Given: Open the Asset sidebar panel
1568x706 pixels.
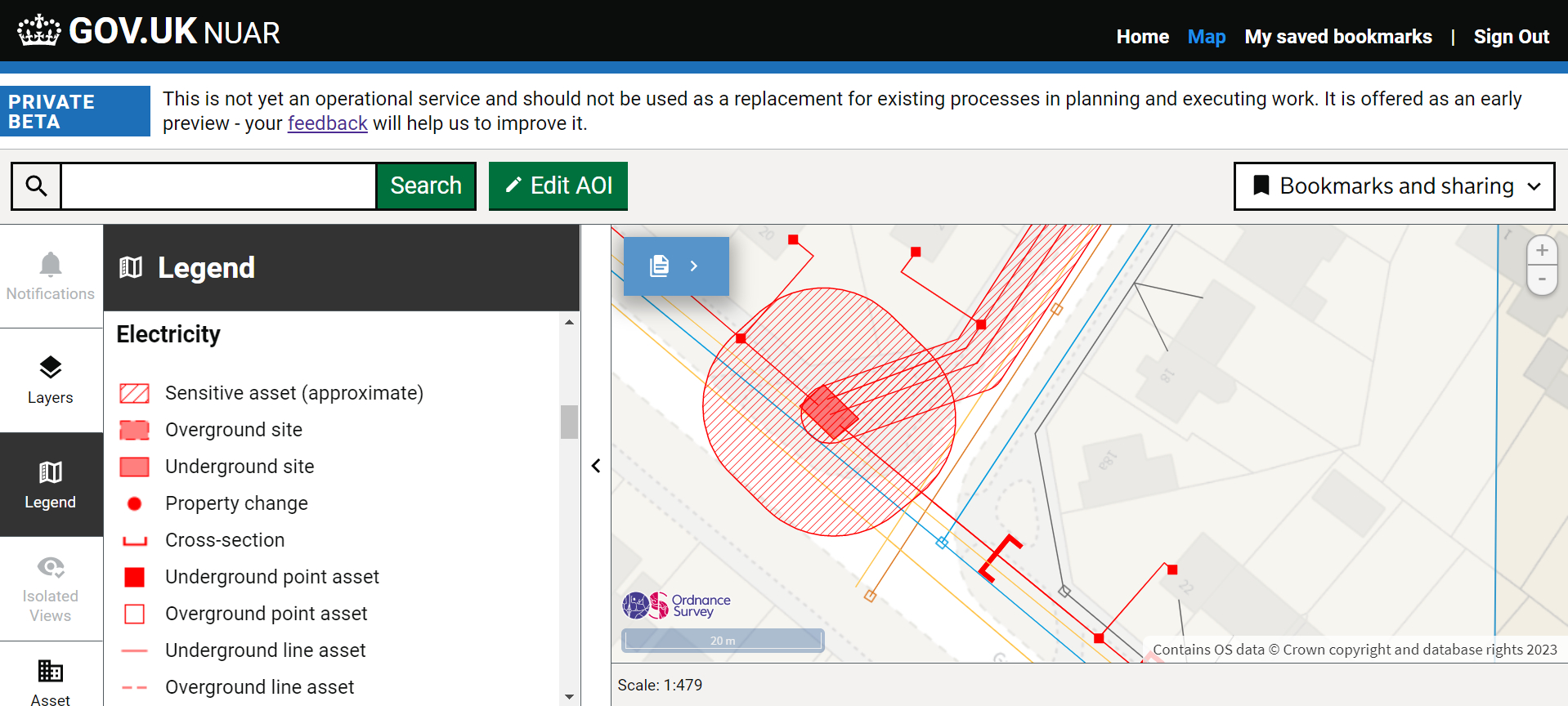Looking at the screenshot, I should [51, 680].
